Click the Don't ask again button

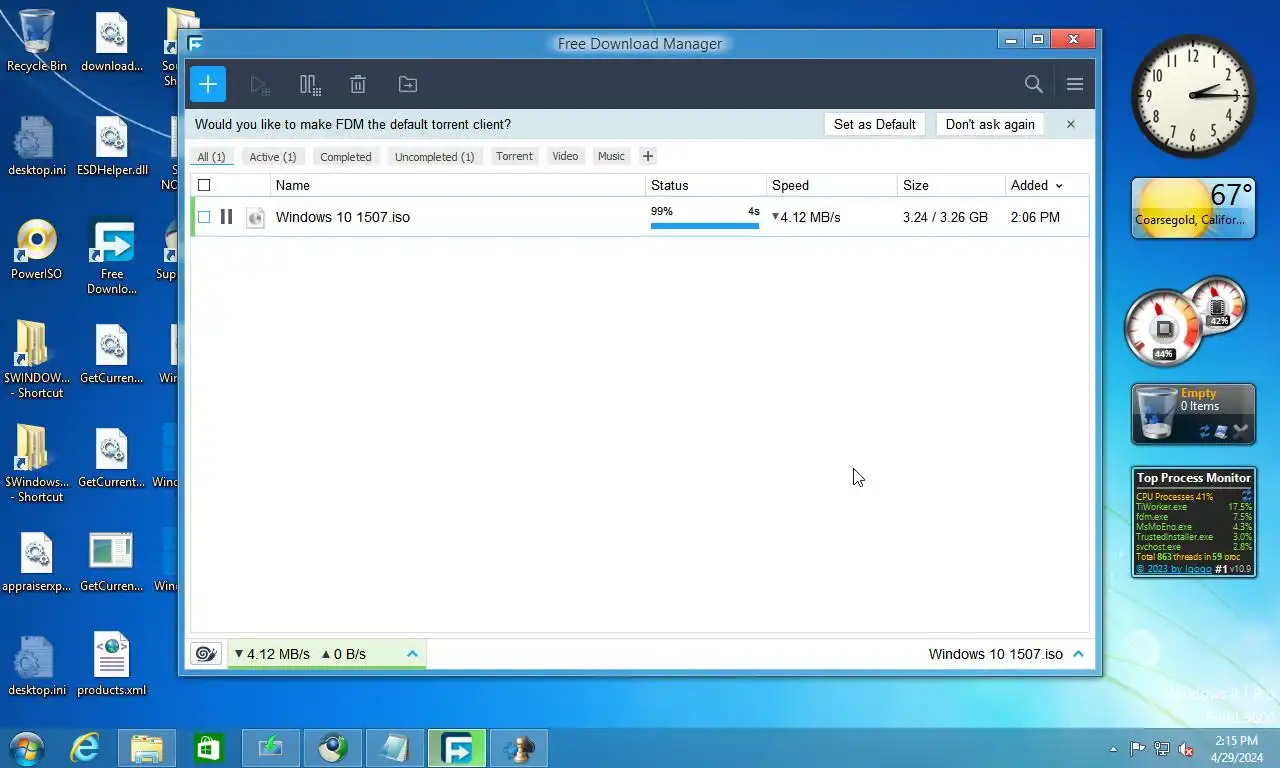click(990, 124)
